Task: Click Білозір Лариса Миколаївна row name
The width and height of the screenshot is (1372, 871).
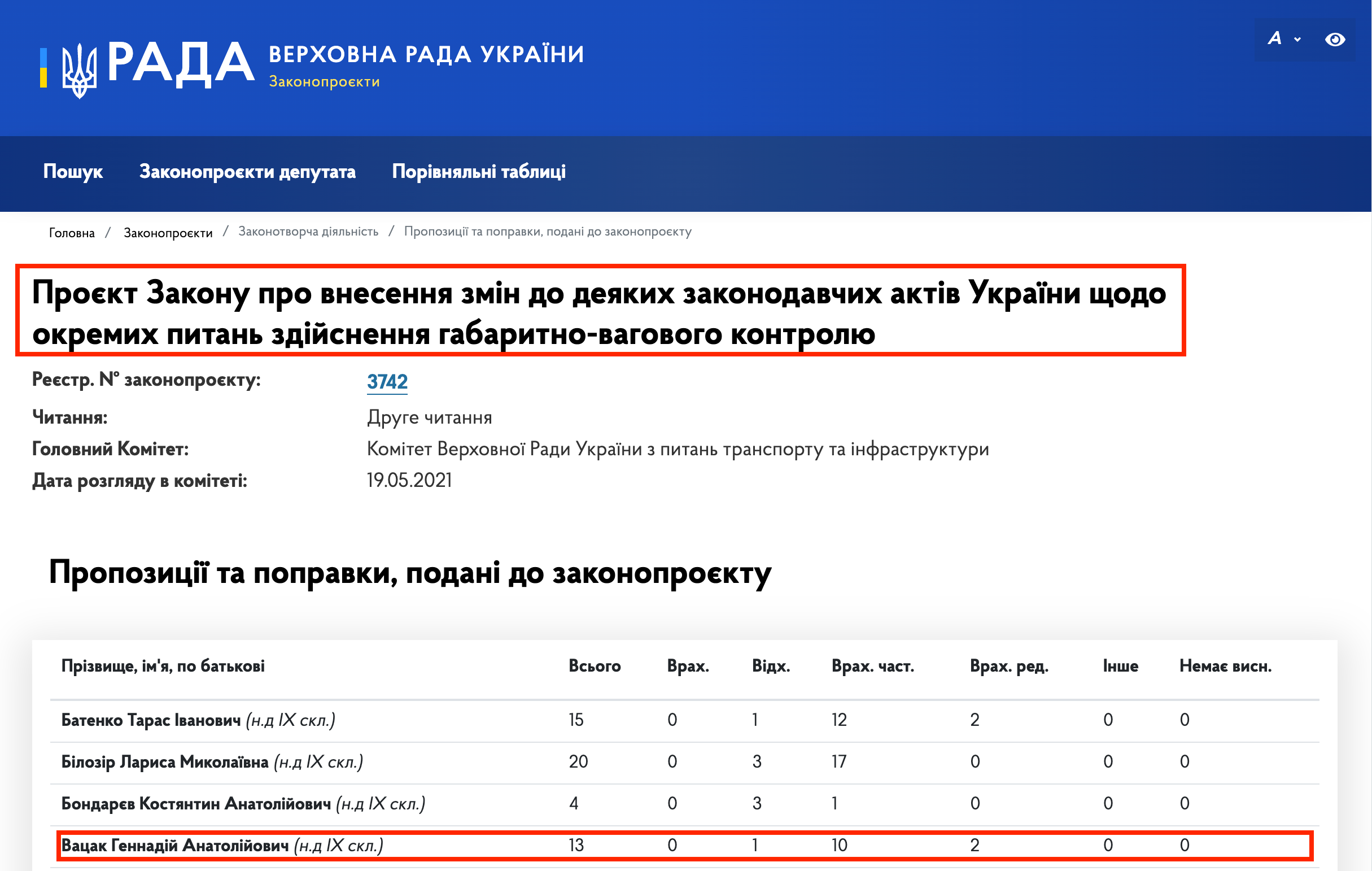Action: (165, 761)
